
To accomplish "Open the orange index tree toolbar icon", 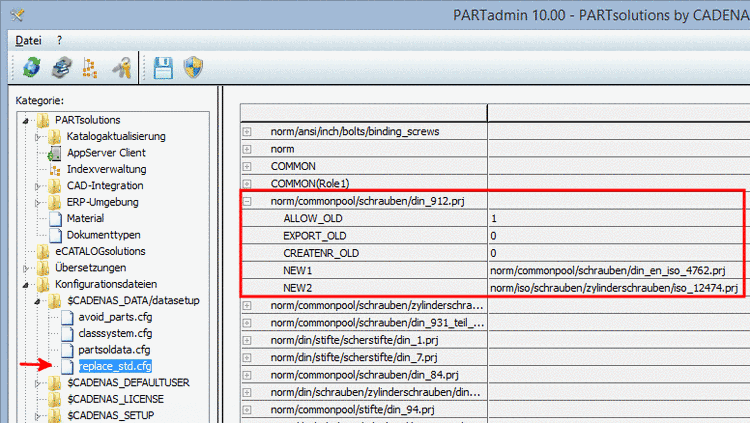I will tap(90, 67).
